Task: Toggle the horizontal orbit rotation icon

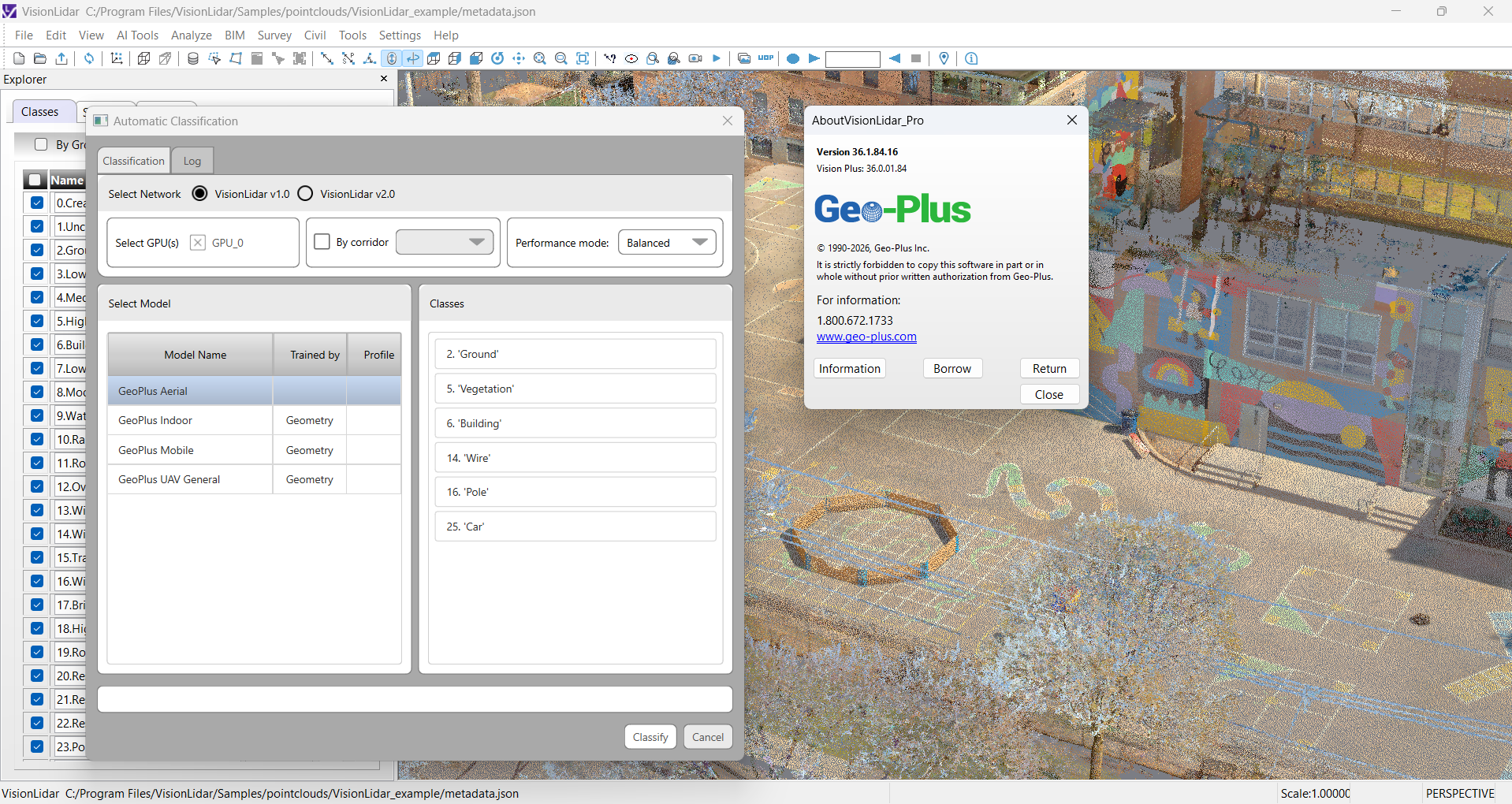Action: 413,58
